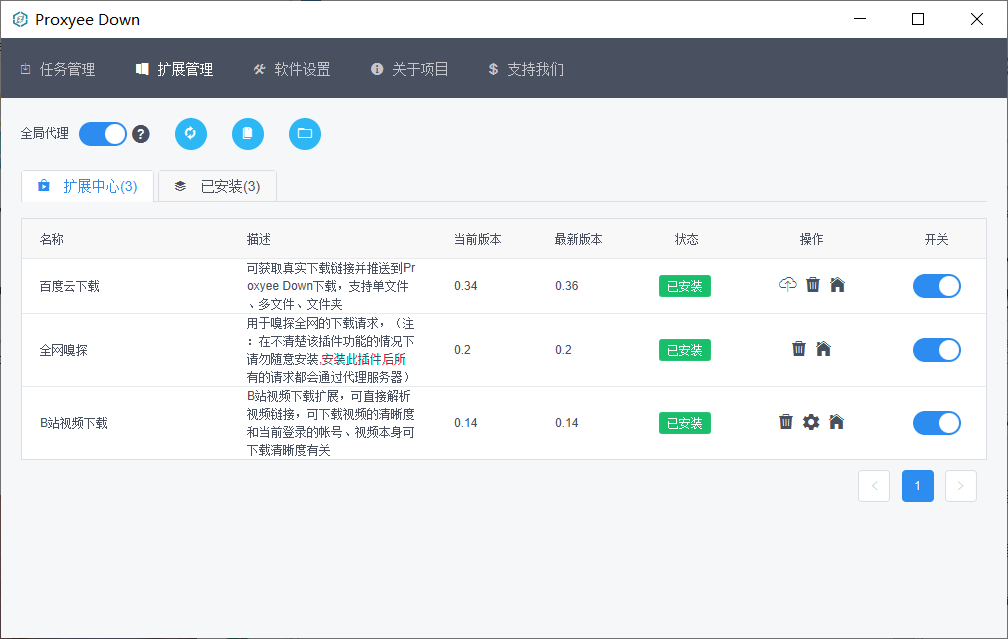Click the next page arrow button
1008x639 pixels.
960,486
